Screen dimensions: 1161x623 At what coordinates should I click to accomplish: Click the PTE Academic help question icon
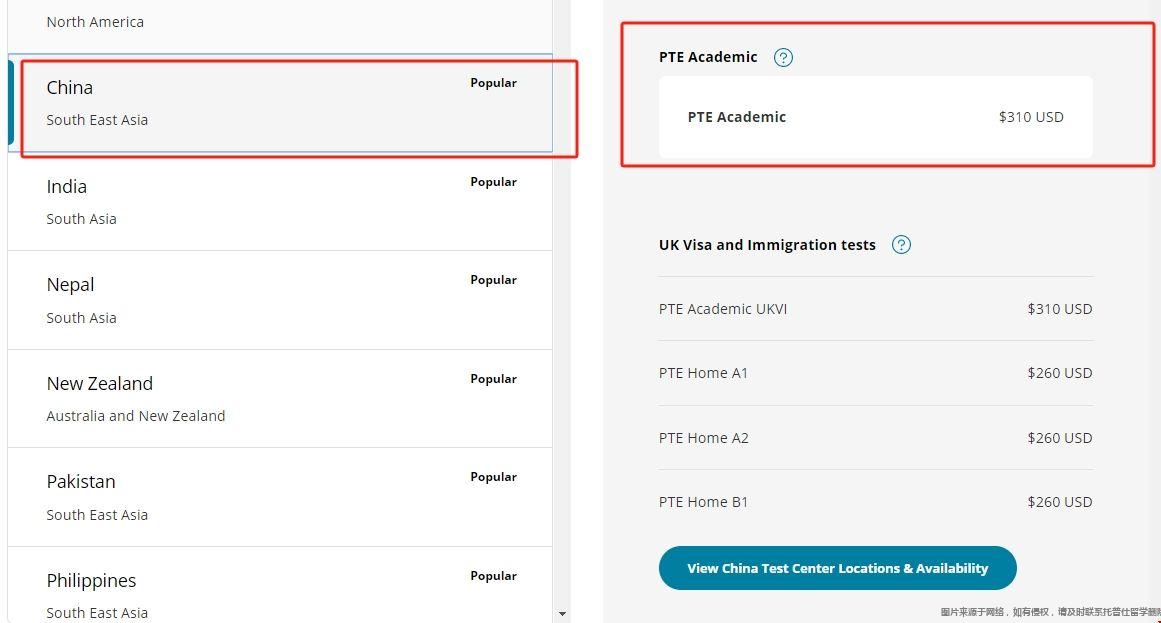coord(784,57)
